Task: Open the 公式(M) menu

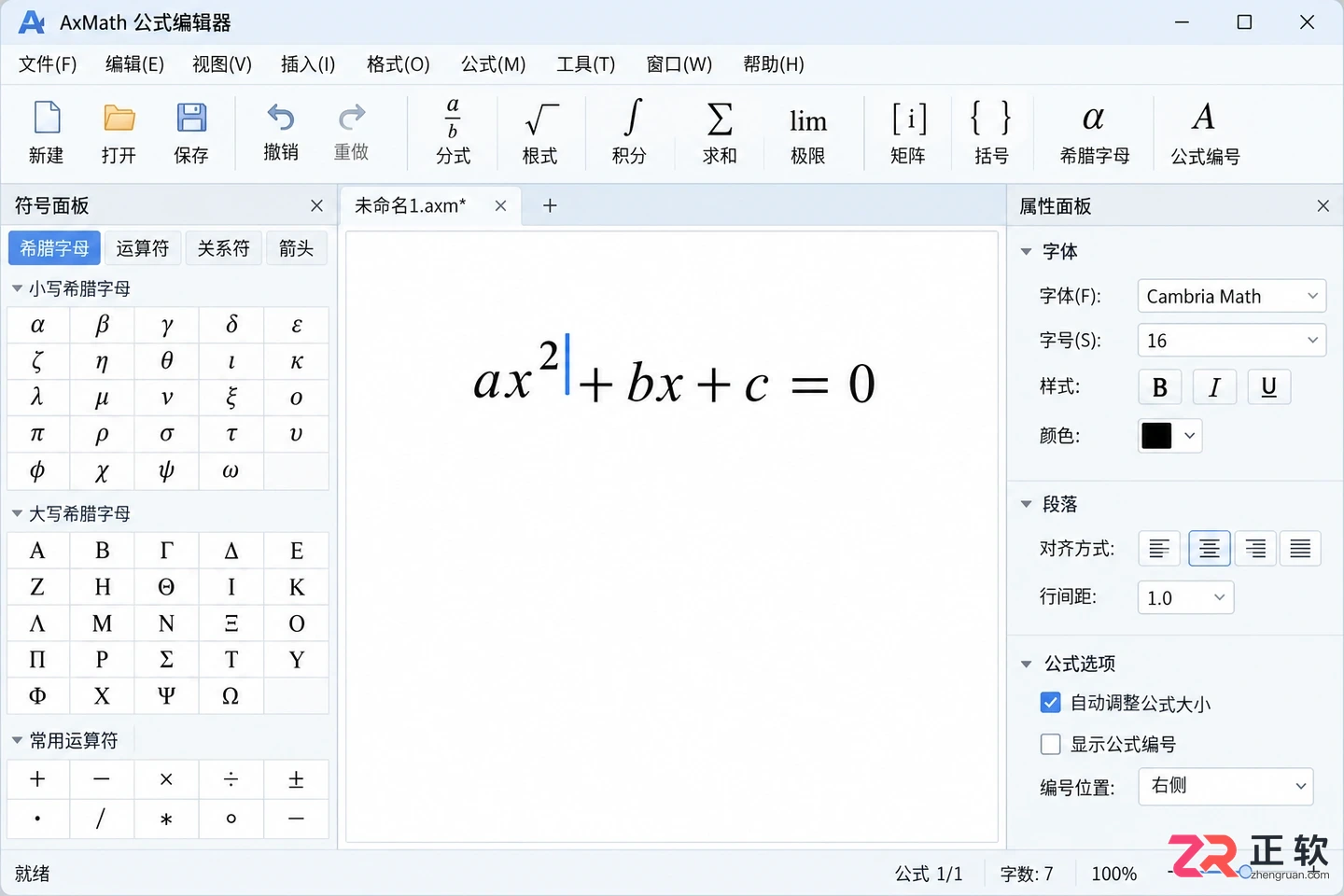Action: [493, 64]
